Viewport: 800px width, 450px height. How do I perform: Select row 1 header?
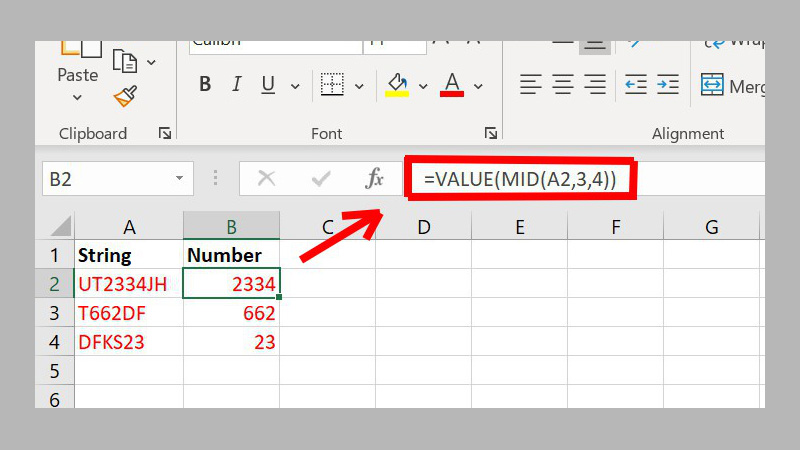point(55,255)
